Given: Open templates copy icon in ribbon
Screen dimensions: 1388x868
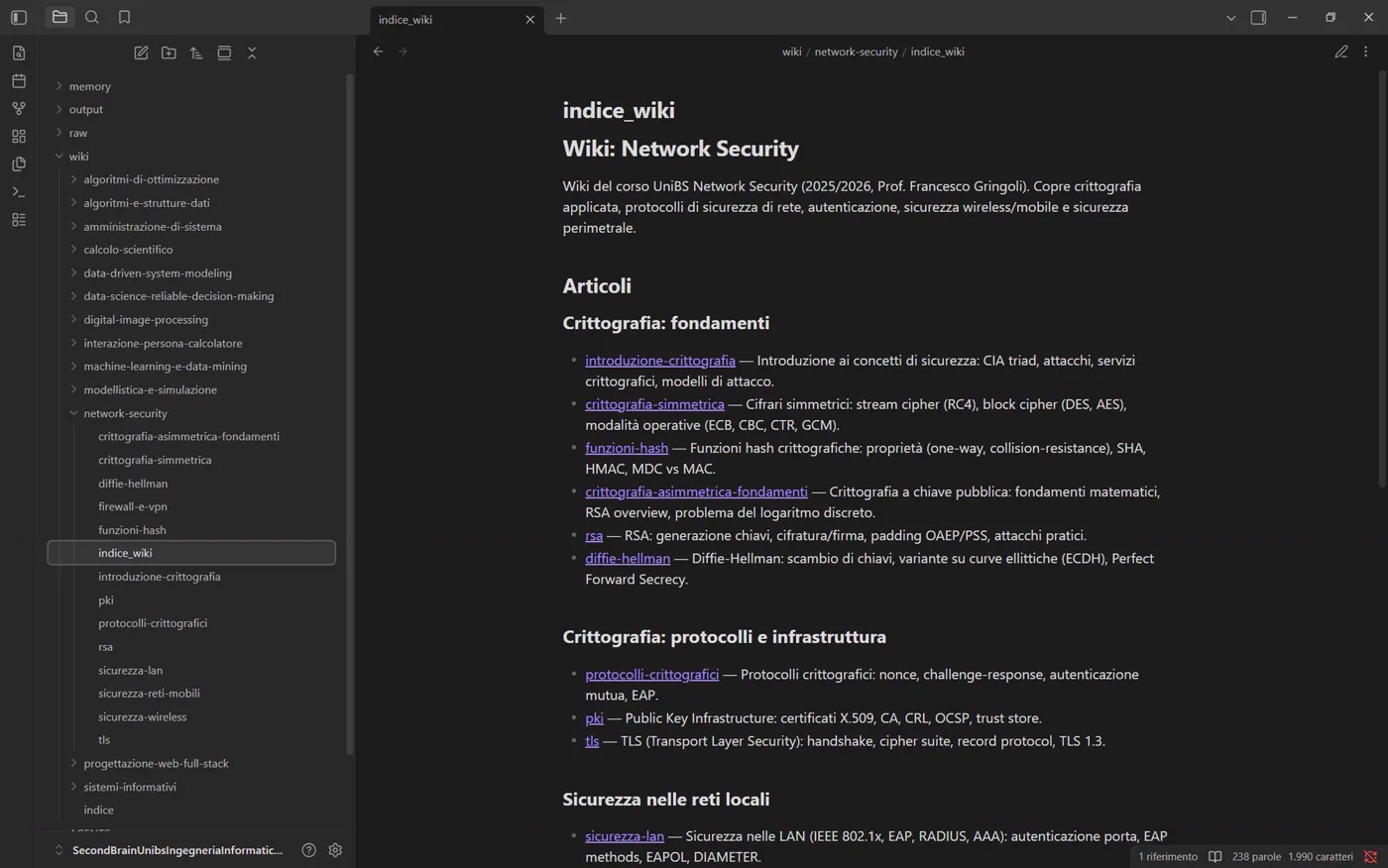Looking at the screenshot, I should 19,164.
